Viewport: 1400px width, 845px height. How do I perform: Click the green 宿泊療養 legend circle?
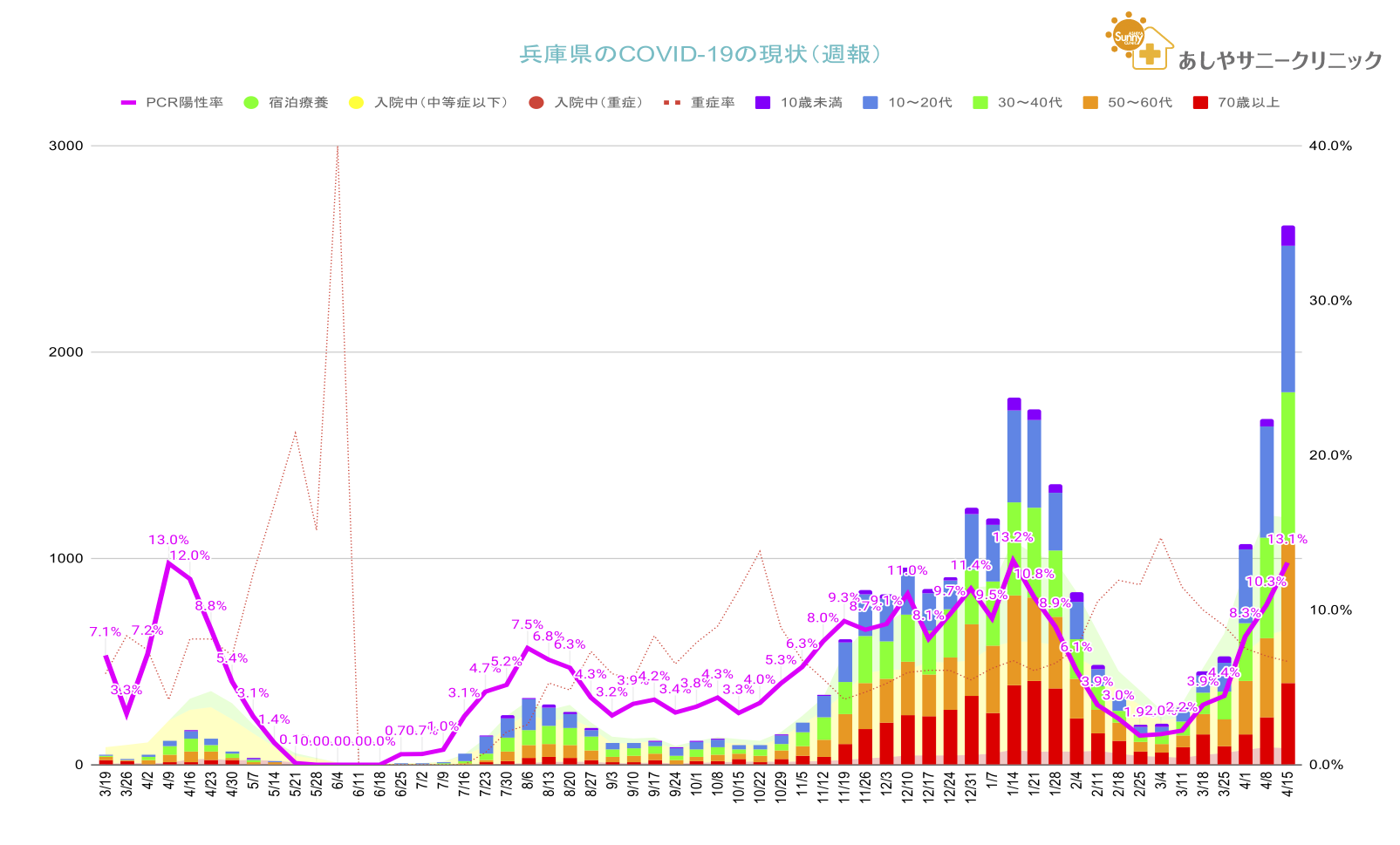[x=251, y=103]
